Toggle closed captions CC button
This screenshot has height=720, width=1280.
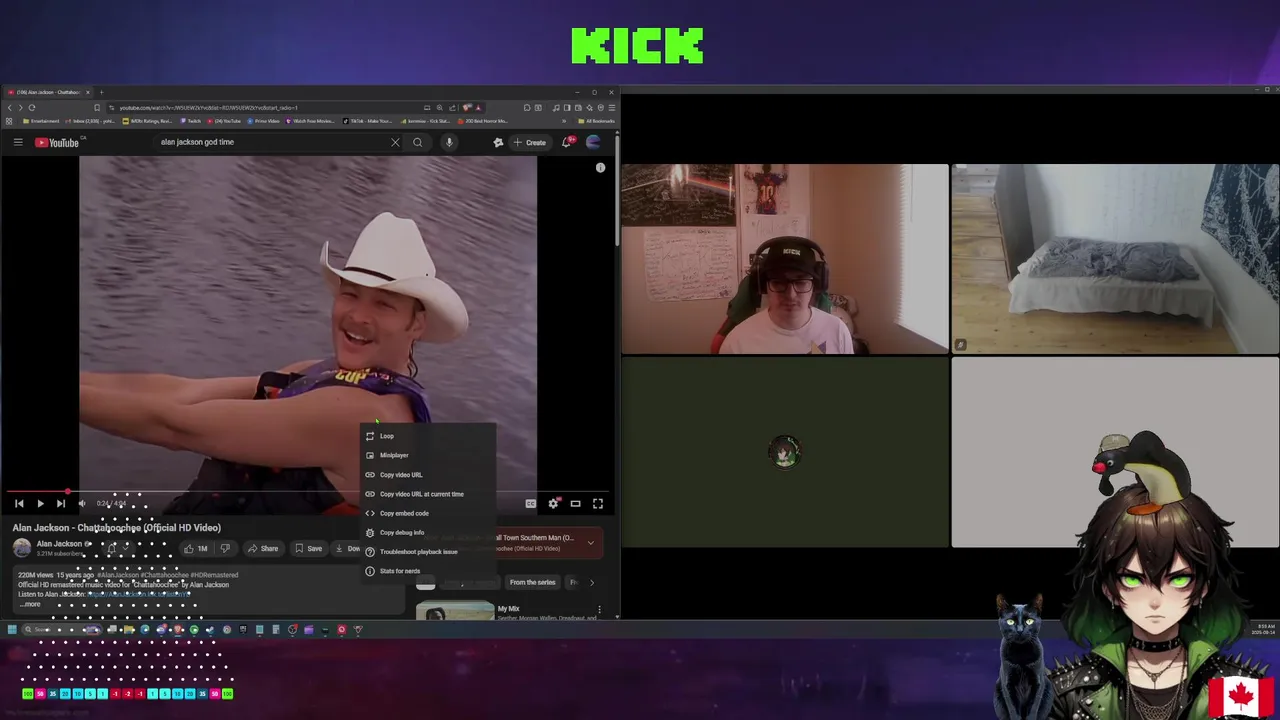[531, 504]
